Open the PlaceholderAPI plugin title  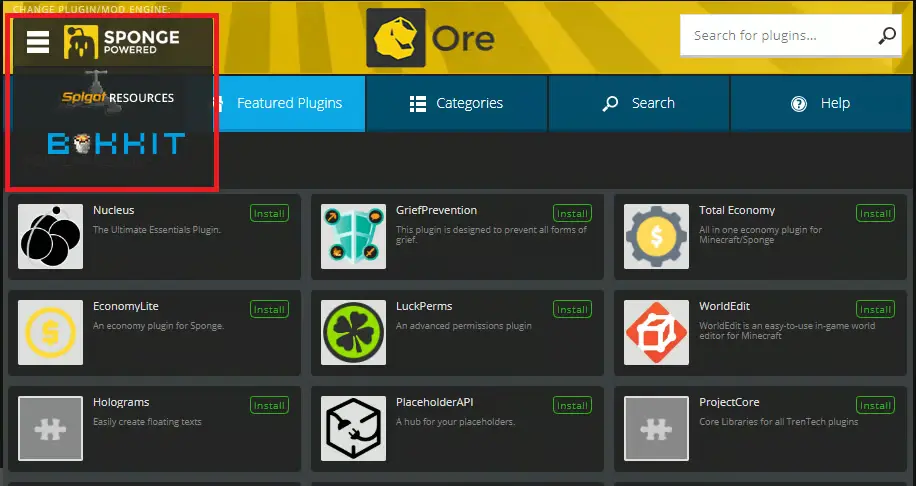(x=435, y=402)
